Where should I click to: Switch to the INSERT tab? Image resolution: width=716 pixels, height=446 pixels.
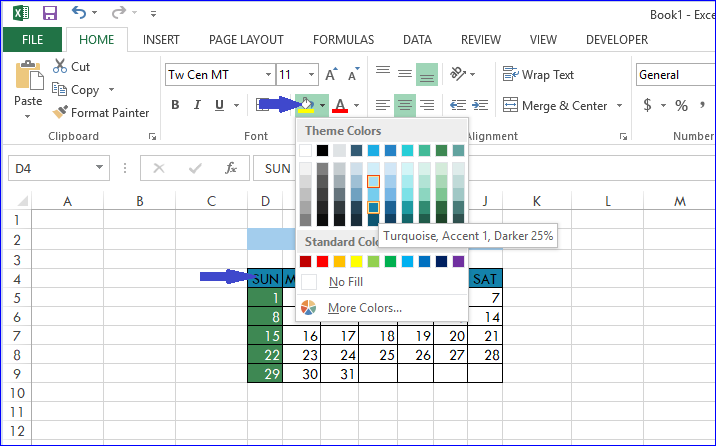161,40
